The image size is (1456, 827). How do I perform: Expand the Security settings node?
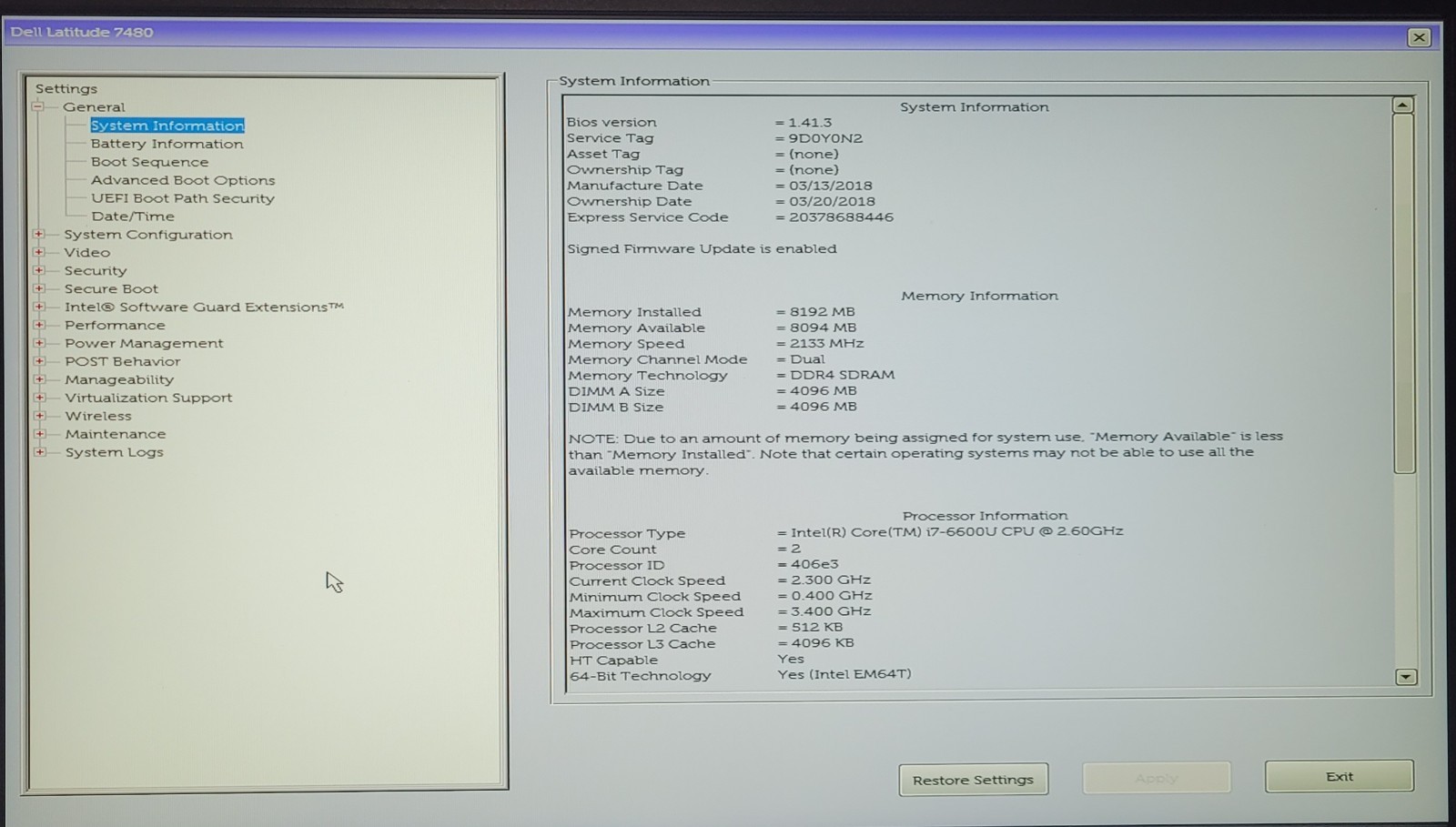pos(39,271)
